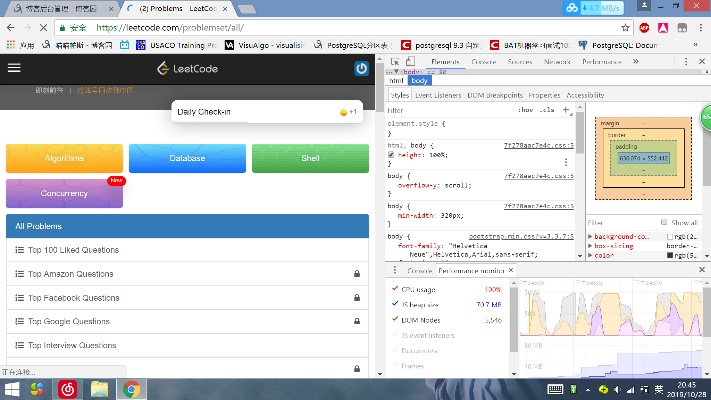Open Chrome from the Windows taskbar
The width and height of the screenshot is (711, 400).
(x=131, y=389)
